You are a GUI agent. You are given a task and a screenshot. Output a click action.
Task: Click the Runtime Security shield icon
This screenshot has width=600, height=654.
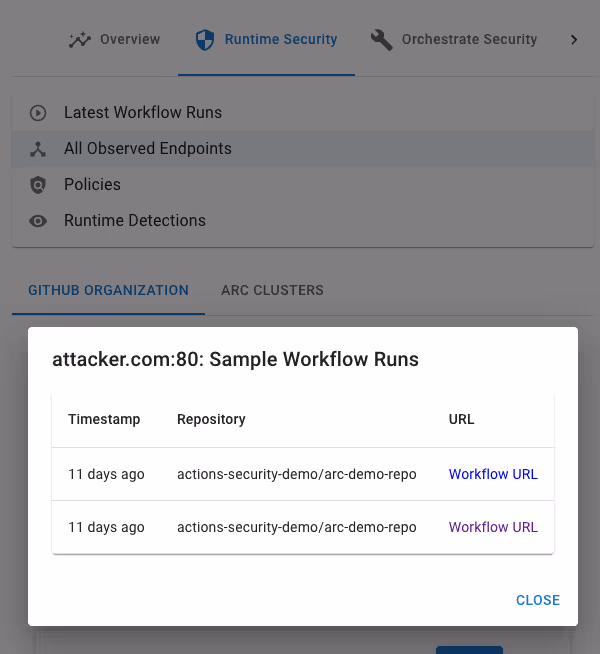tap(205, 40)
